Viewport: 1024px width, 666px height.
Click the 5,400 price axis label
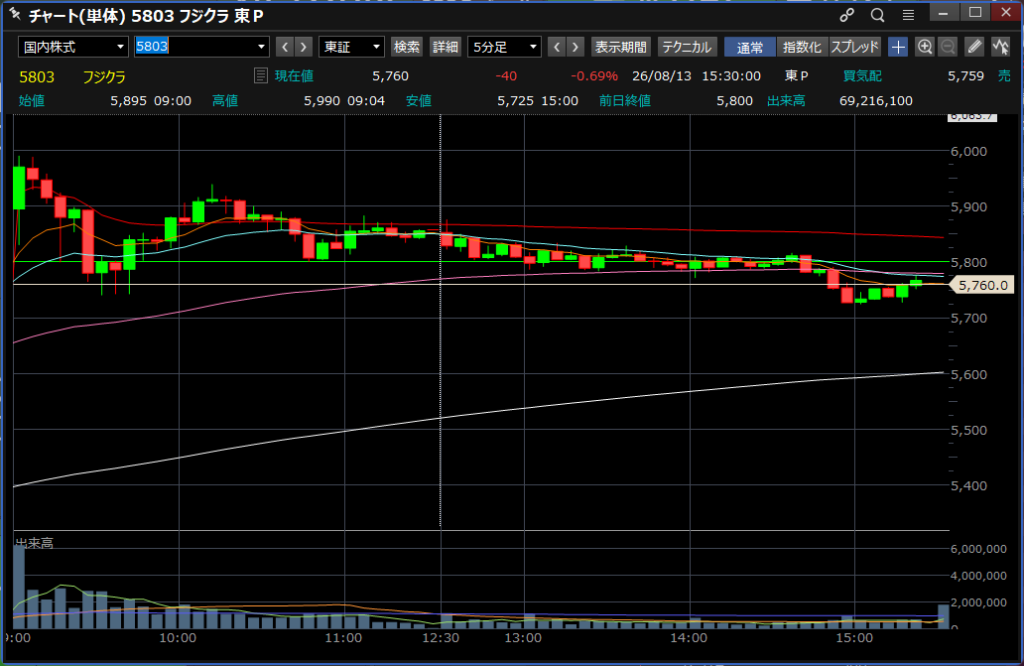click(x=968, y=485)
